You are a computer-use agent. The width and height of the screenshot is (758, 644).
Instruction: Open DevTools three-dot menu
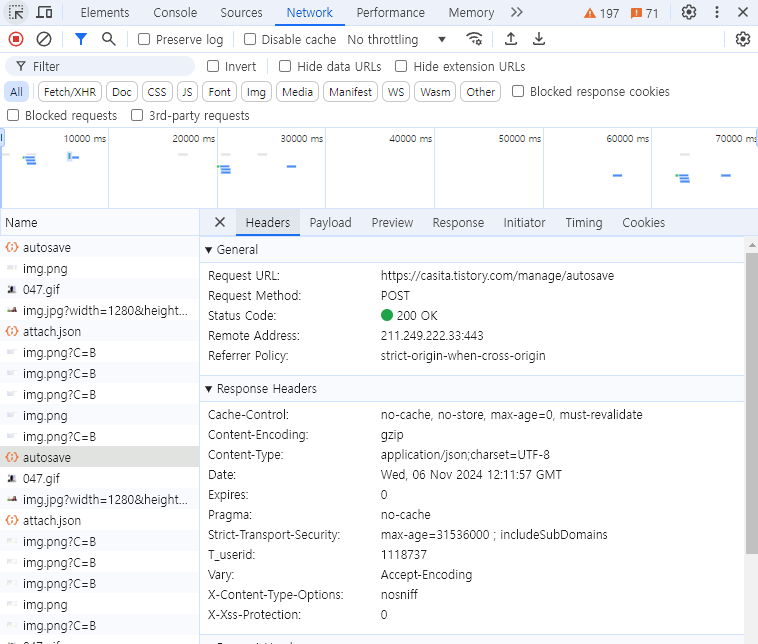pos(717,12)
